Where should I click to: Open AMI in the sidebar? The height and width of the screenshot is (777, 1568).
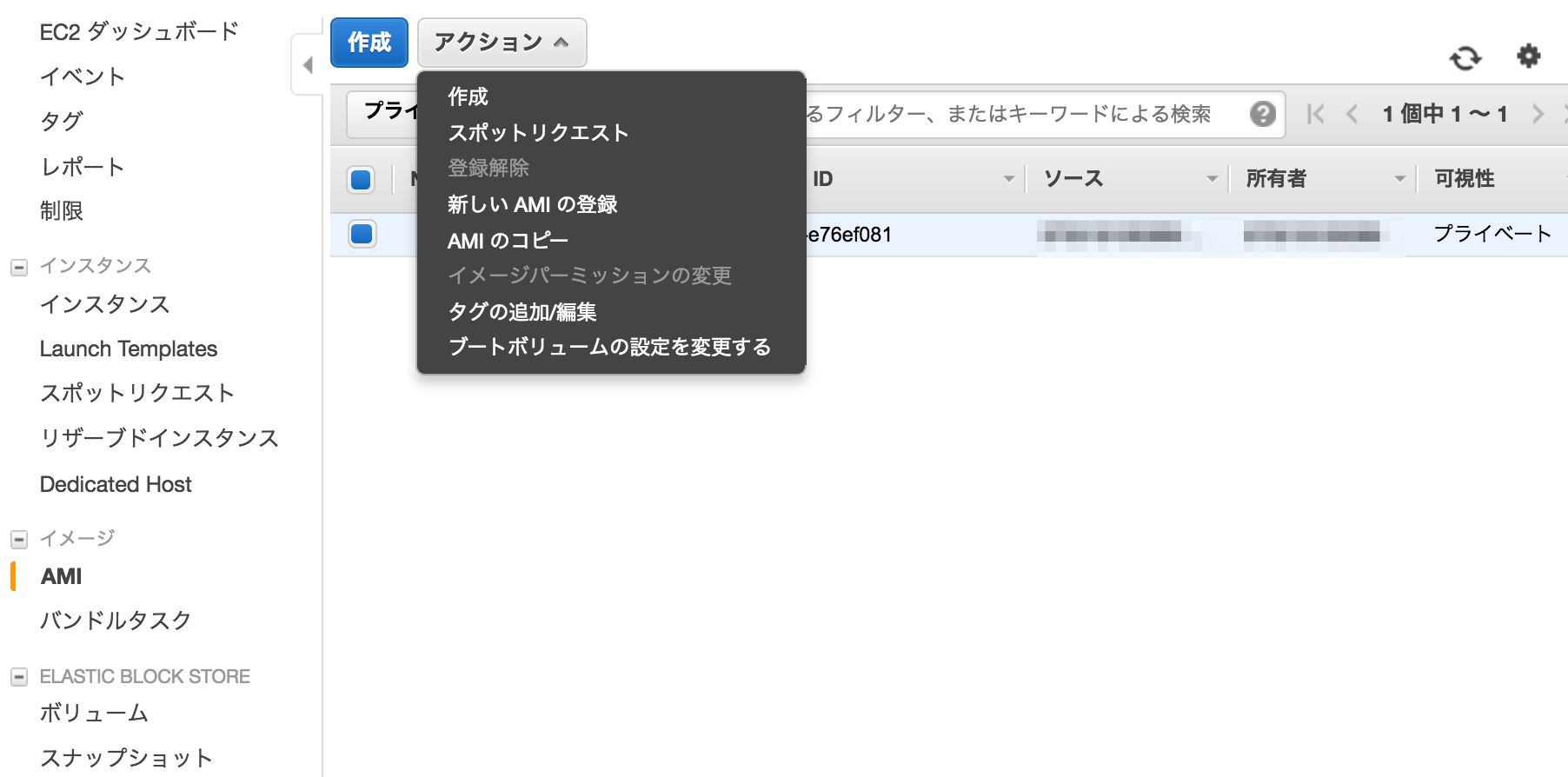coord(62,576)
